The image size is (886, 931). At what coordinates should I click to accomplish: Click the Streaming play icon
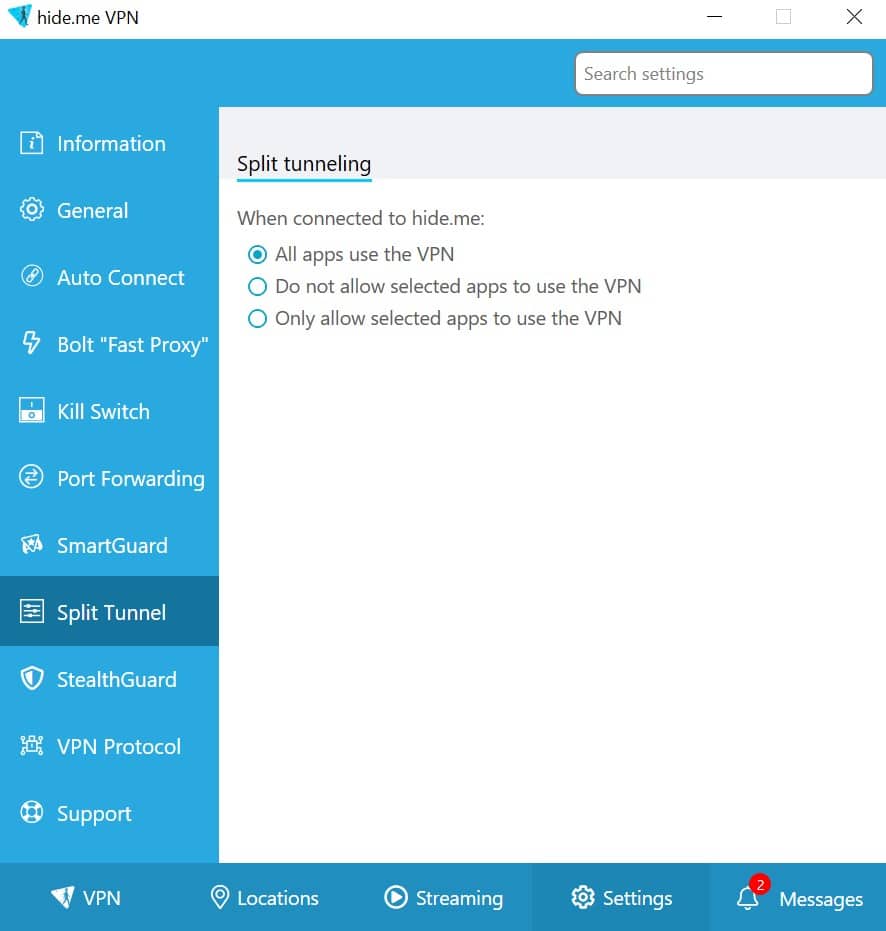[395, 897]
